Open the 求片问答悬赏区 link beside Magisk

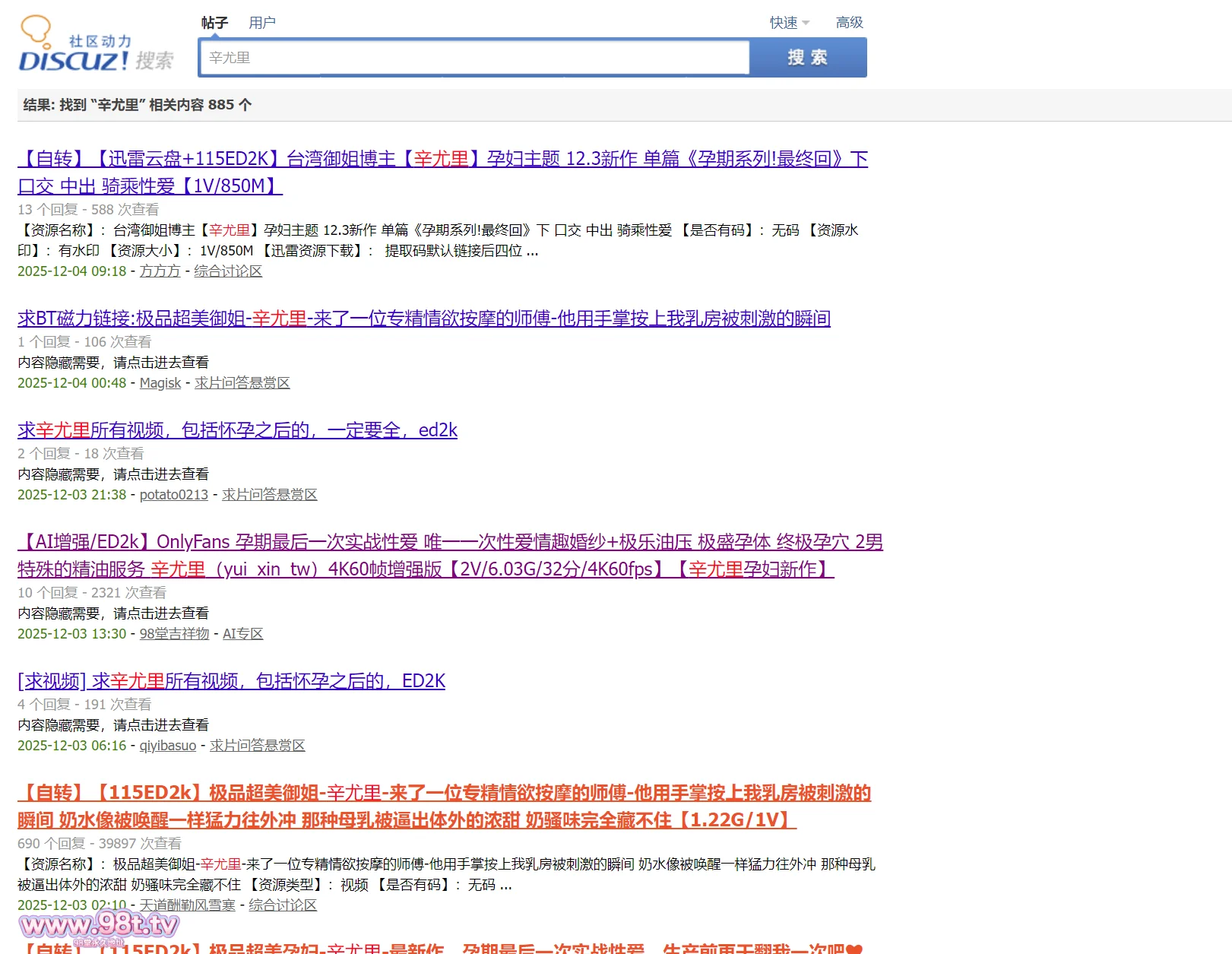point(242,383)
